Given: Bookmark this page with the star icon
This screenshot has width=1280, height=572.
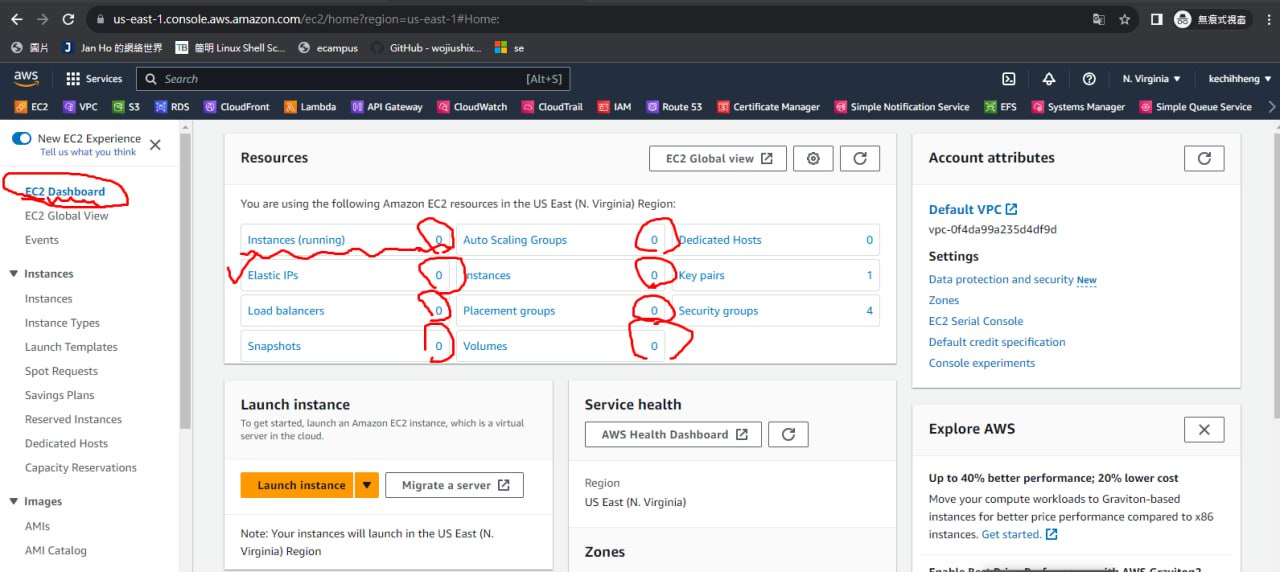Looking at the screenshot, I should (x=1124, y=19).
